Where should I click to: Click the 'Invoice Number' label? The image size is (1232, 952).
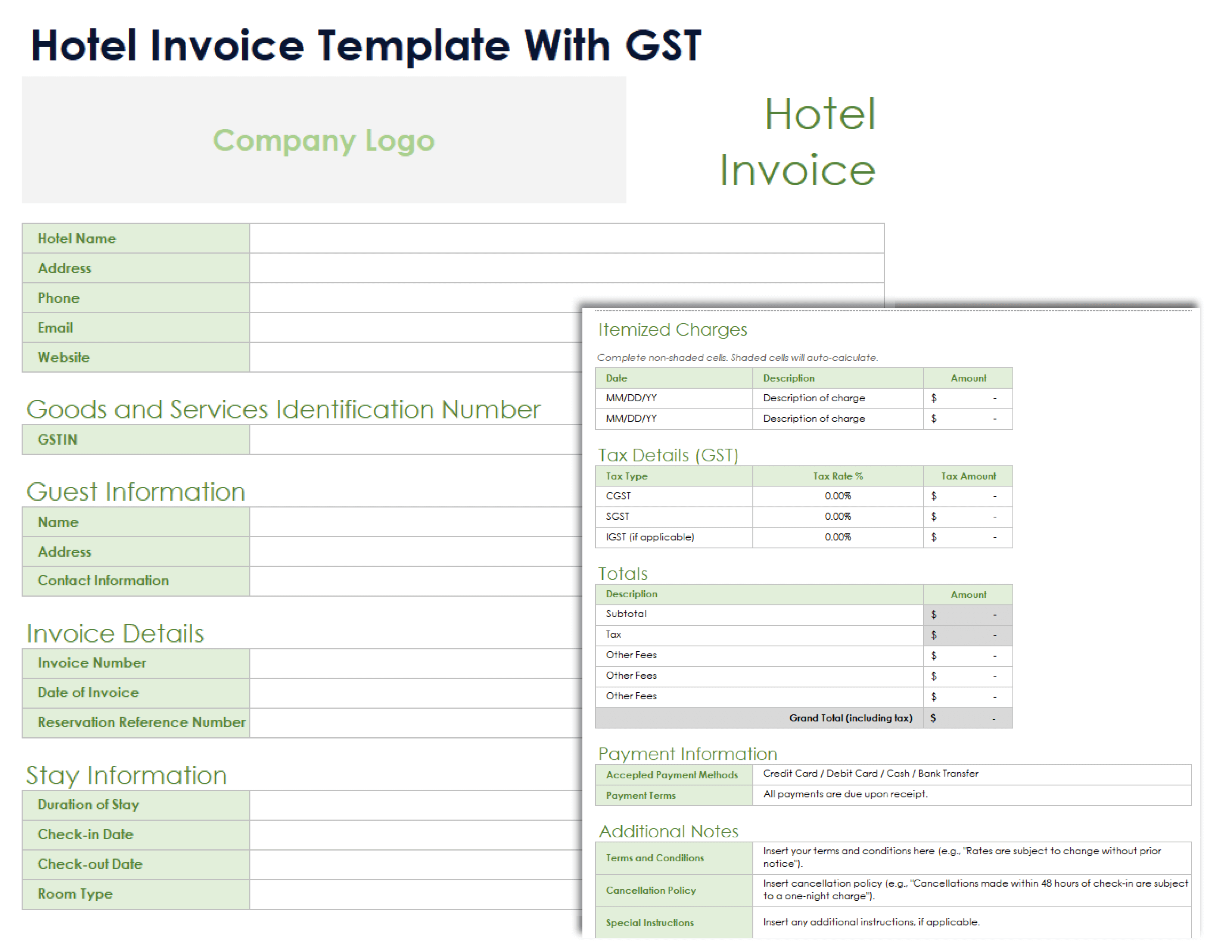tap(136, 664)
